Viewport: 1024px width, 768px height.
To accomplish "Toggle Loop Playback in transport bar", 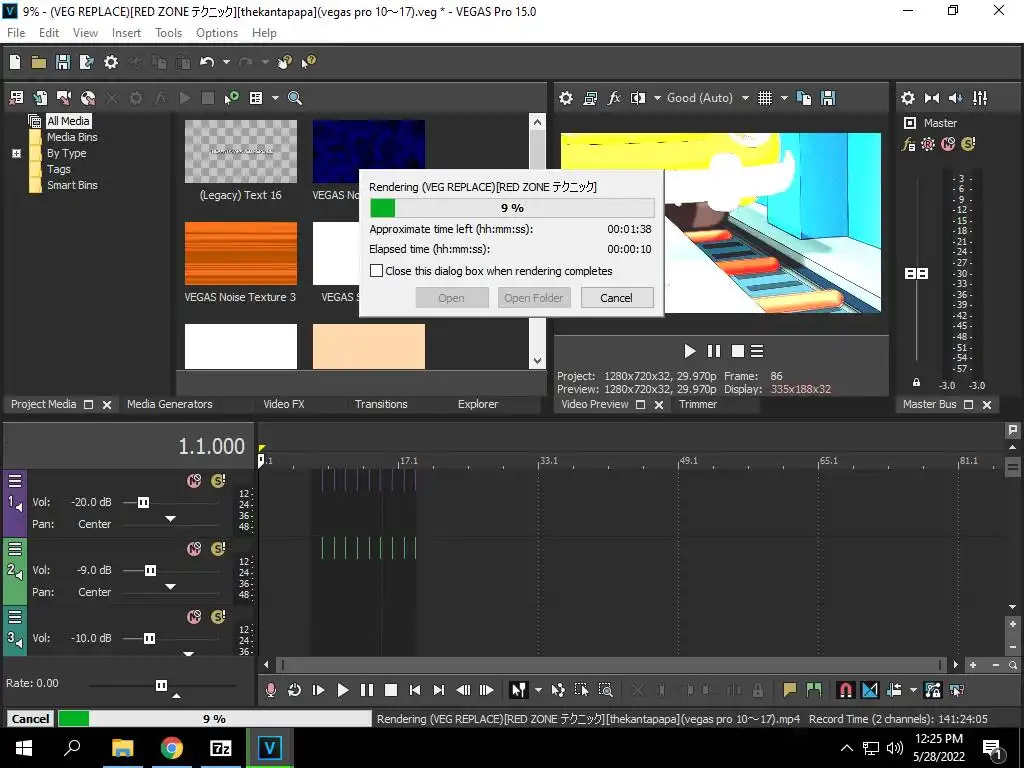I will coord(295,690).
